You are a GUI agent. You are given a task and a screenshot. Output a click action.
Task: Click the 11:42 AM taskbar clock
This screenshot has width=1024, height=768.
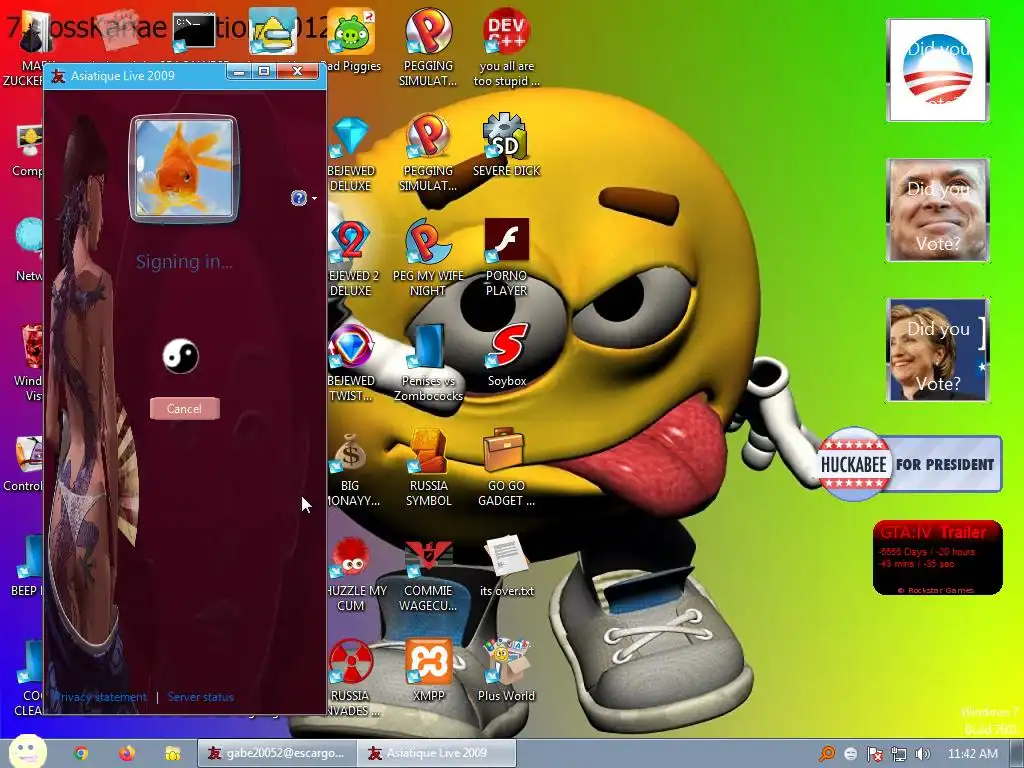point(972,754)
